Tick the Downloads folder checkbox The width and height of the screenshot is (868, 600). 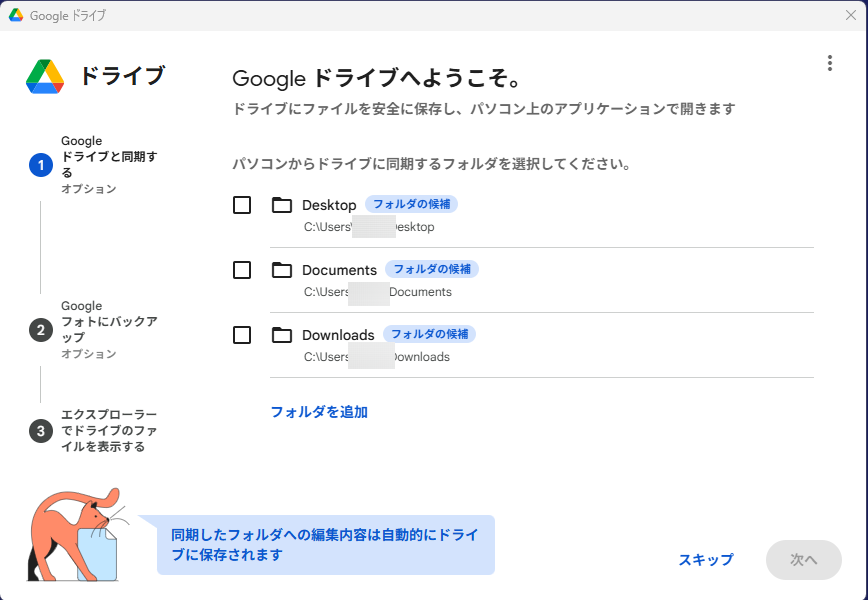[242, 335]
